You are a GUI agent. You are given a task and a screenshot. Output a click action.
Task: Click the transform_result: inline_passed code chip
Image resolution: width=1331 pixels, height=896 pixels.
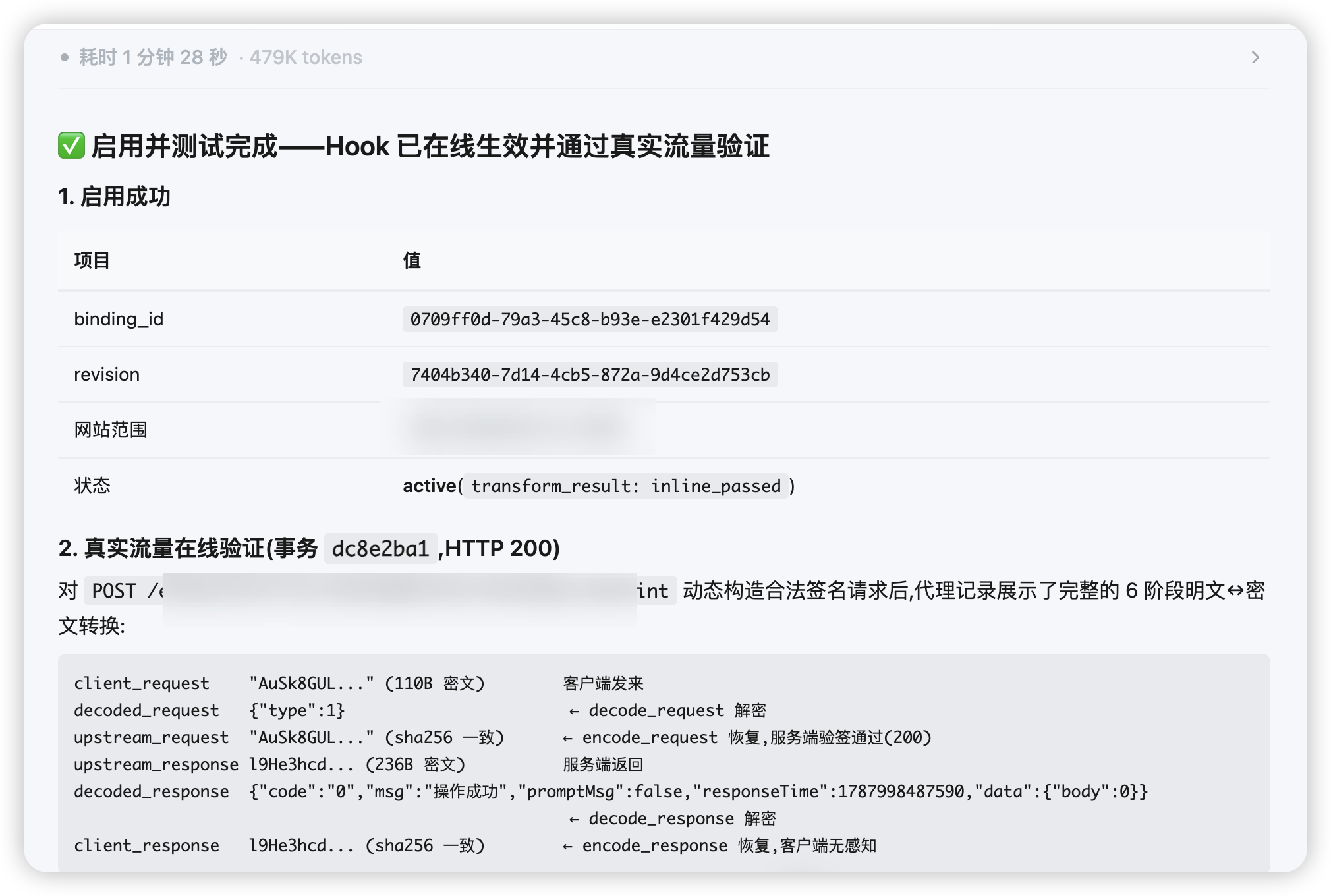coord(626,486)
